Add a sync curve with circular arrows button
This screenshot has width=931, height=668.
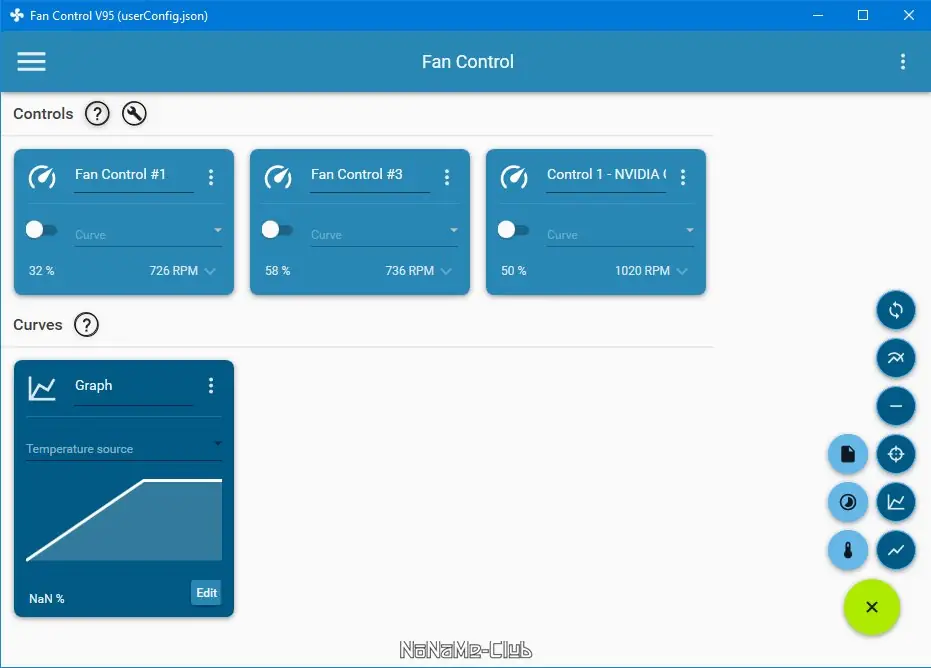[895, 310]
